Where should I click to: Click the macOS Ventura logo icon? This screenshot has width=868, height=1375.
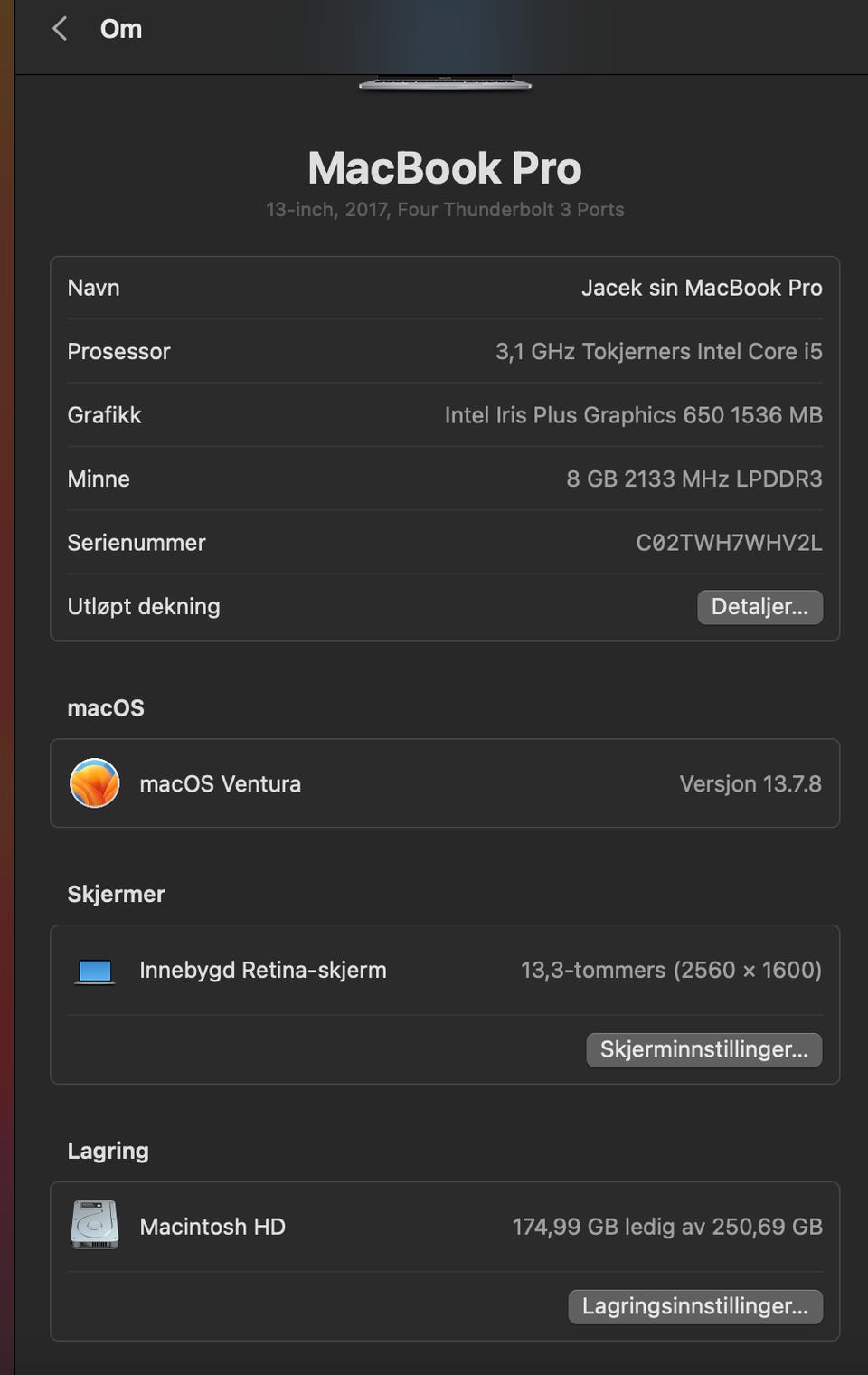pyautogui.click(x=95, y=783)
